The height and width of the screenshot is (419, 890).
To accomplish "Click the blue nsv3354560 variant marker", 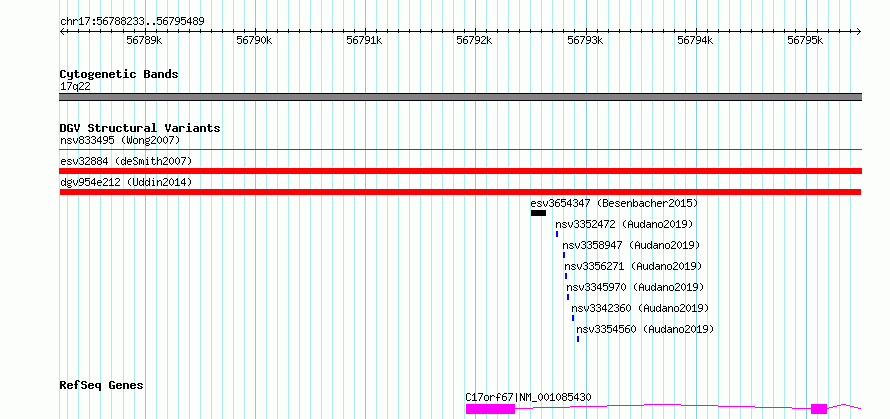I will point(578,339).
